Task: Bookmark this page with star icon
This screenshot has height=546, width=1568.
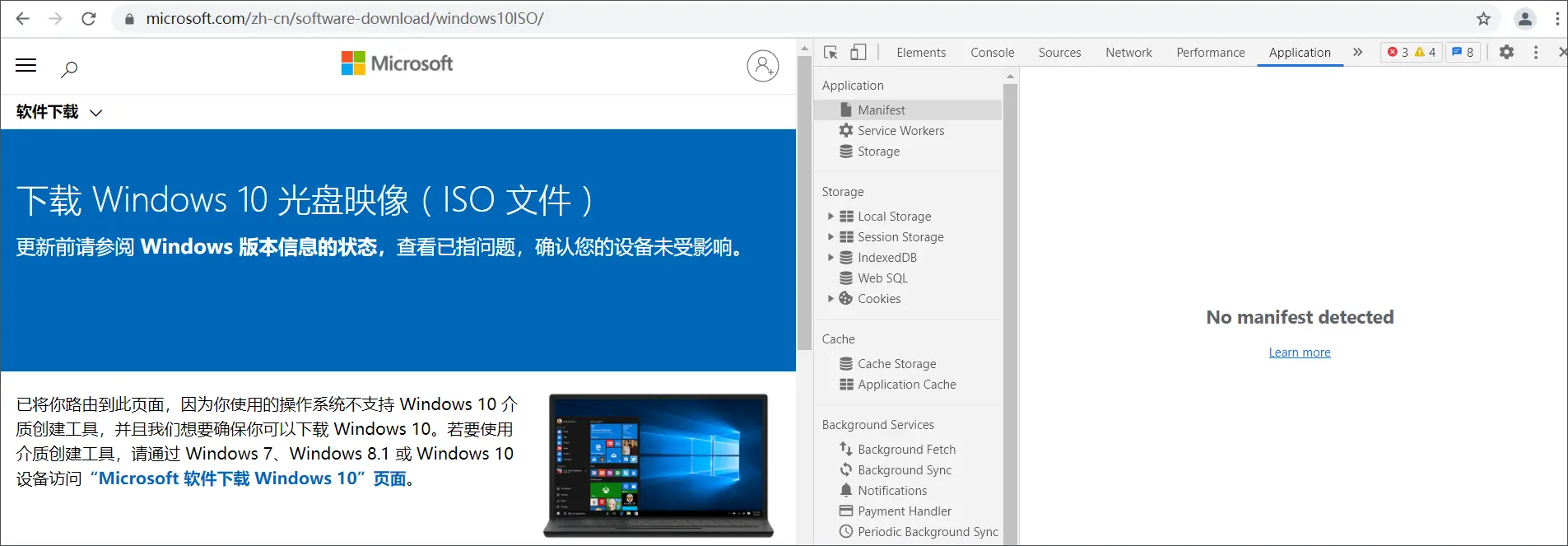Action: click(x=1483, y=18)
